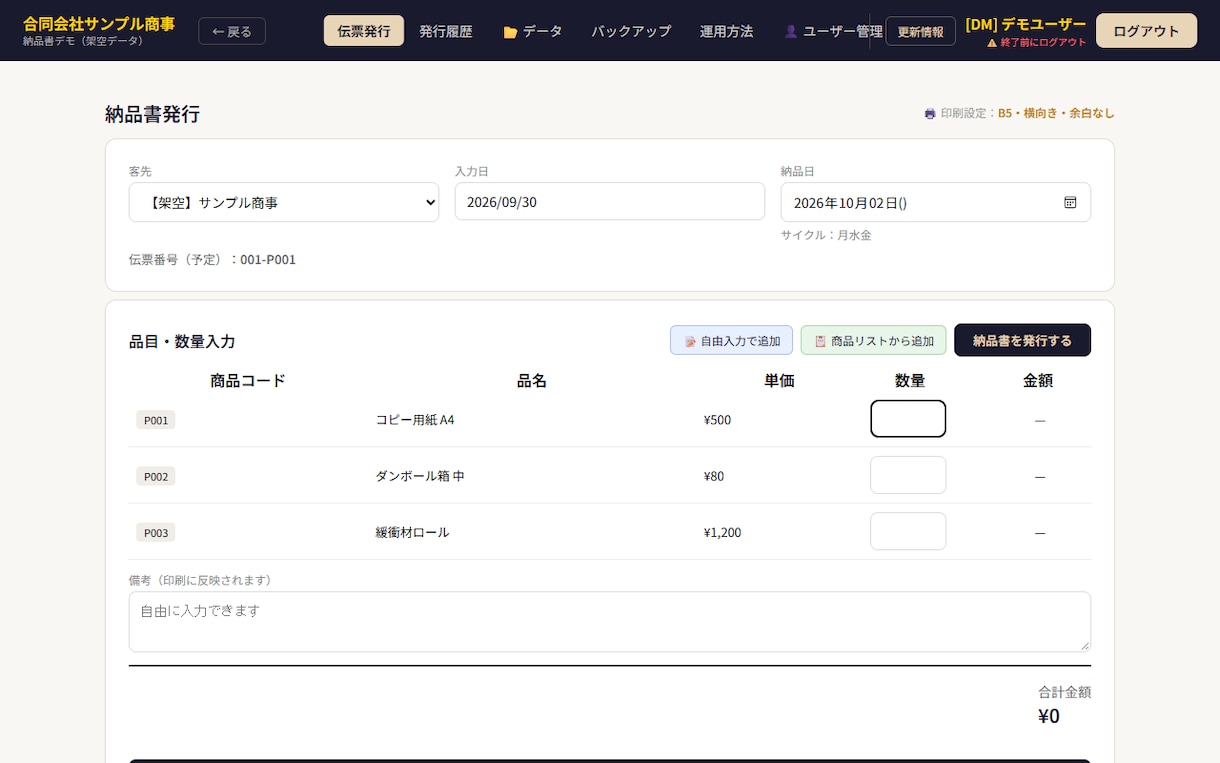Click the P003 product code badge

click(x=156, y=532)
